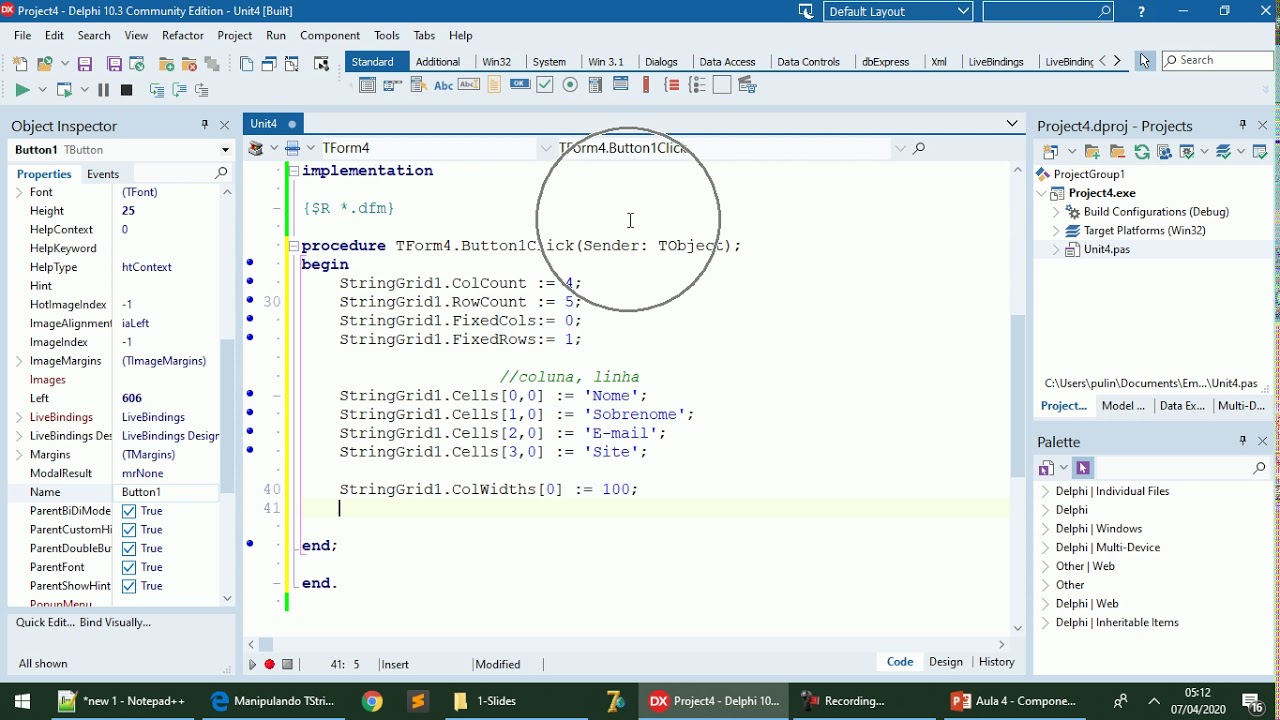Toggle the ParentBiDiMode checkbox
The height and width of the screenshot is (720, 1280).
129,511
